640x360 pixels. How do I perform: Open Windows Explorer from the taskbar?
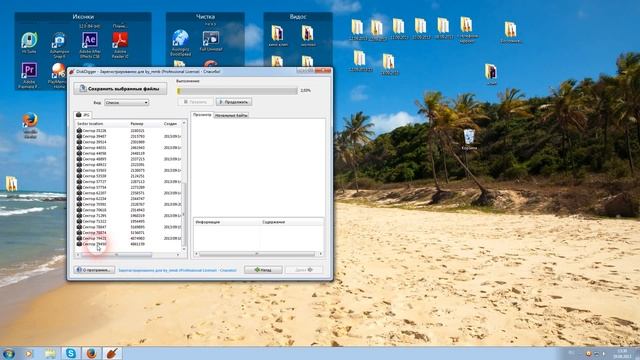(x=50, y=353)
